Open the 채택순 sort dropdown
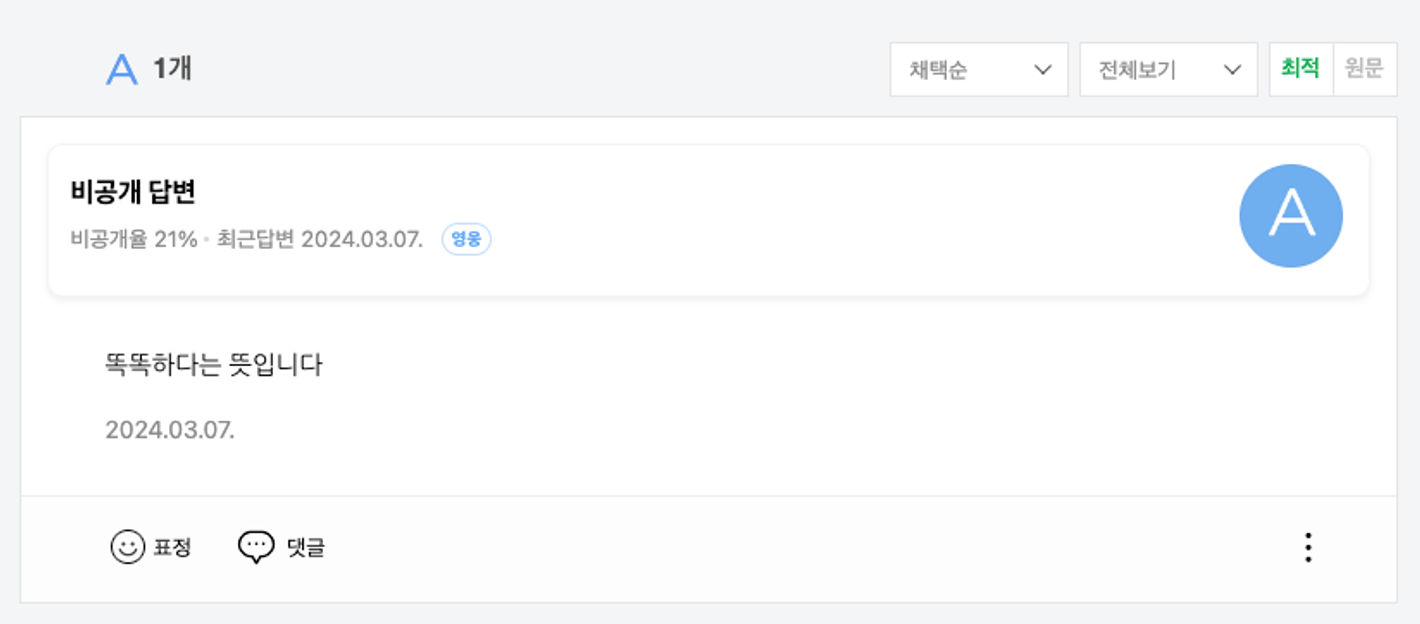The width and height of the screenshot is (1420, 624). tap(978, 69)
